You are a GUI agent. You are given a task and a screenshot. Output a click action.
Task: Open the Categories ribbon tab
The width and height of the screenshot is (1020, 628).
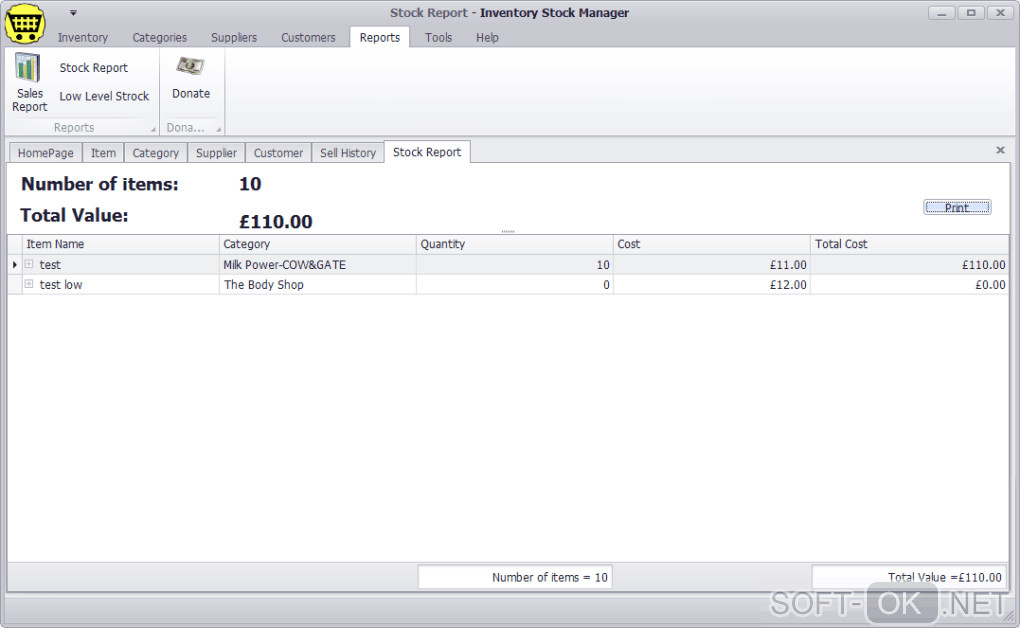159,38
